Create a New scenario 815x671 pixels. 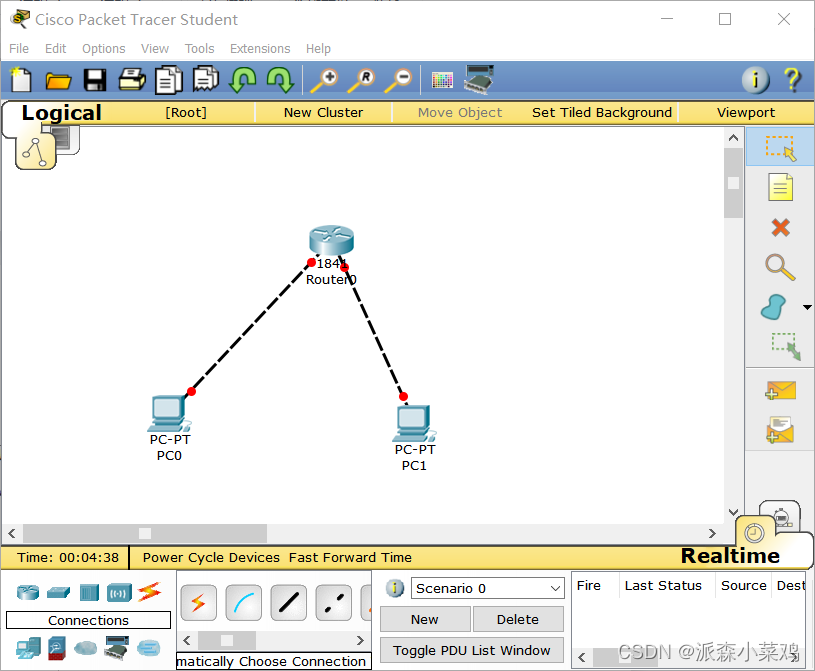coord(425,620)
